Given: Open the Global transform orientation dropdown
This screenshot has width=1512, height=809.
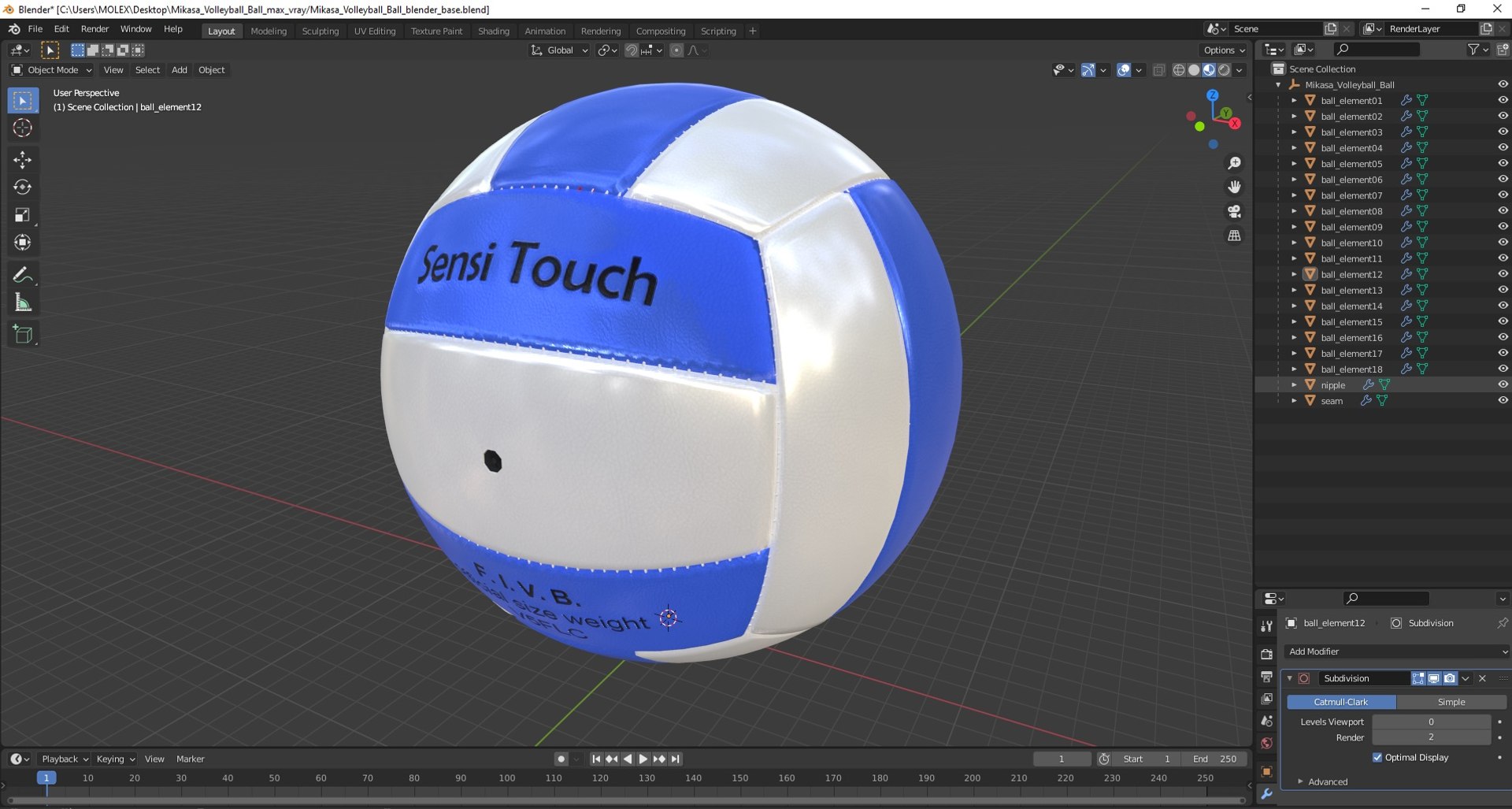Looking at the screenshot, I should tap(560, 50).
